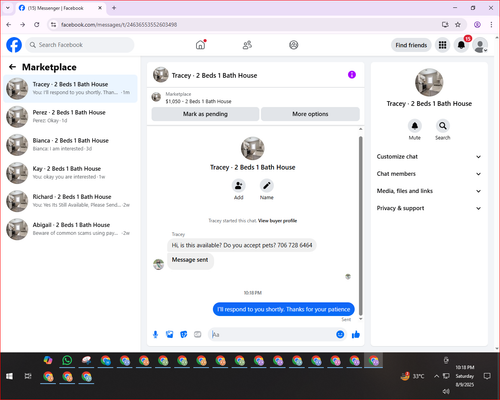Click the chat scroll-down arrow
This screenshot has height=400, width=500.
[361, 319]
